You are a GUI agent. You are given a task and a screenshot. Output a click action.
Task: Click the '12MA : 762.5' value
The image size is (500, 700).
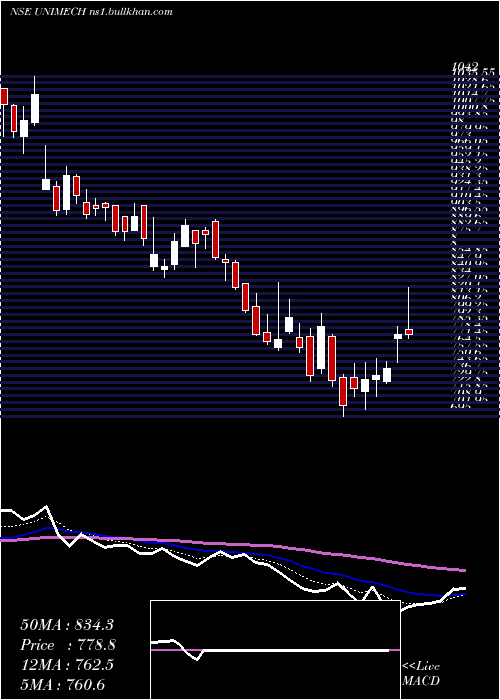click(x=67, y=665)
